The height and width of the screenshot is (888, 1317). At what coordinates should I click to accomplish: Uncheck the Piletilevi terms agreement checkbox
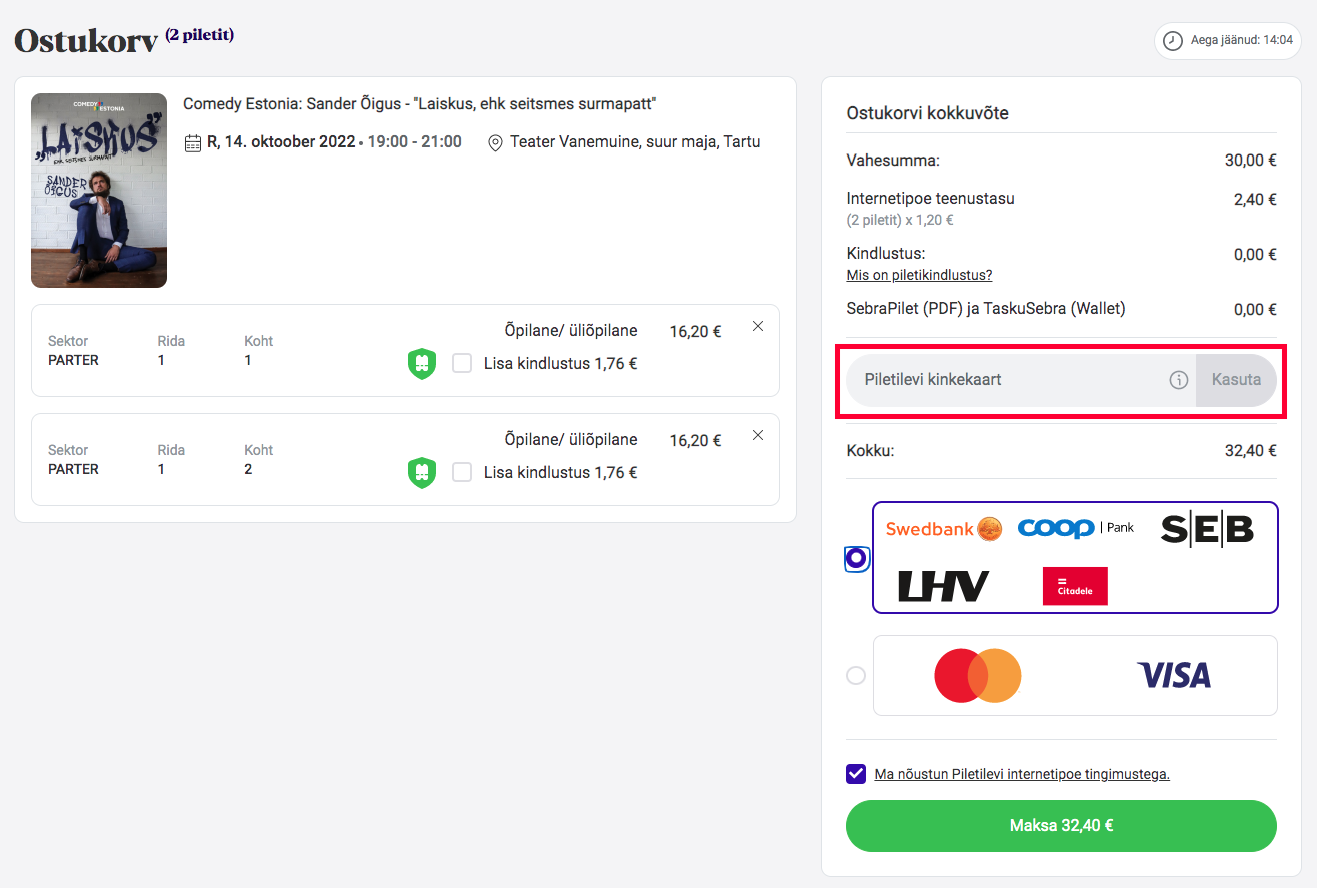[856, 774]
